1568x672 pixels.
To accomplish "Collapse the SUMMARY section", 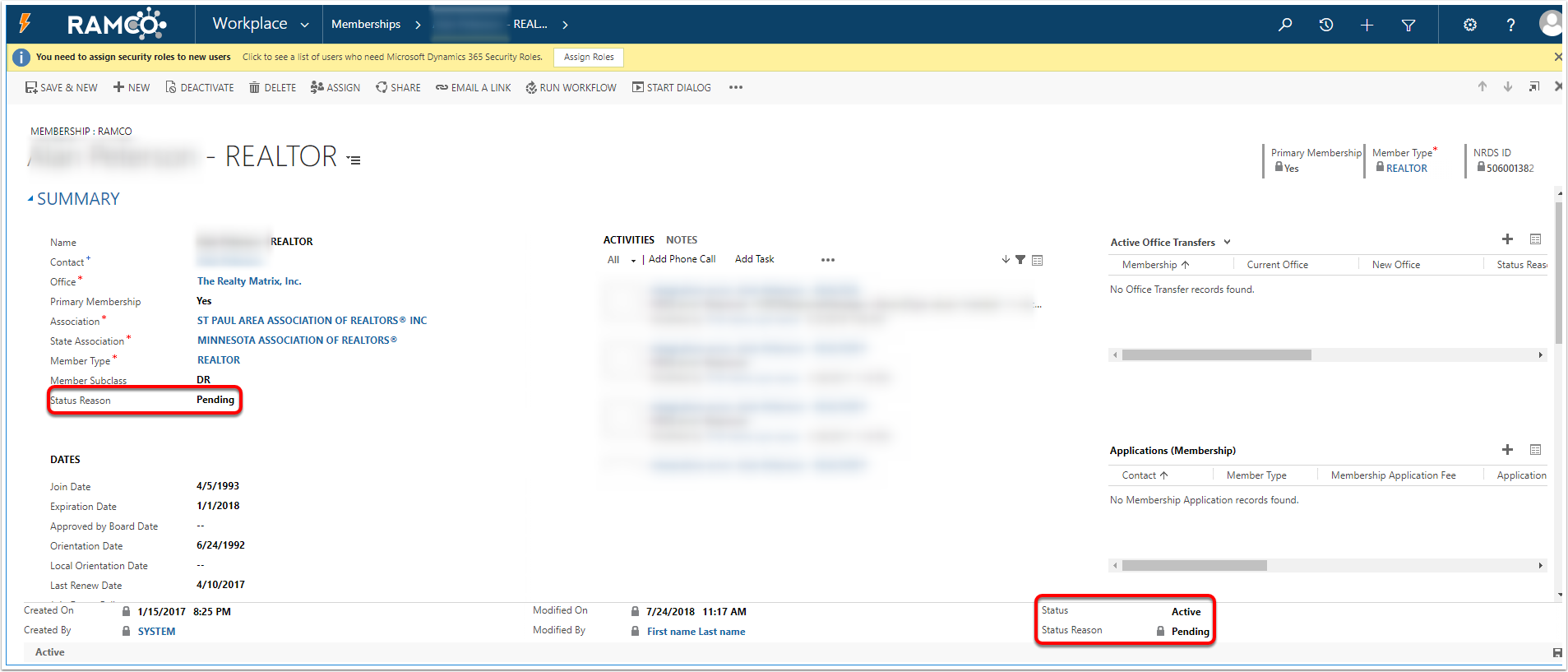I will 30,199.
